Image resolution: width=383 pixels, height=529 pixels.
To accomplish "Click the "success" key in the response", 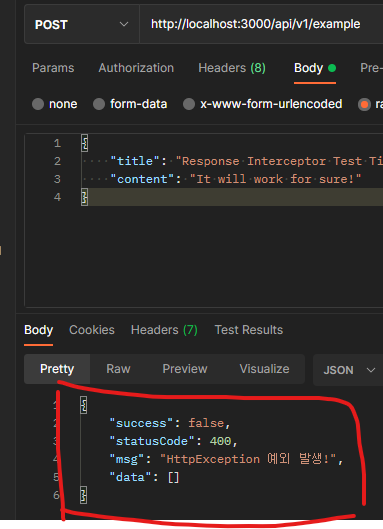I will (141, 423).
